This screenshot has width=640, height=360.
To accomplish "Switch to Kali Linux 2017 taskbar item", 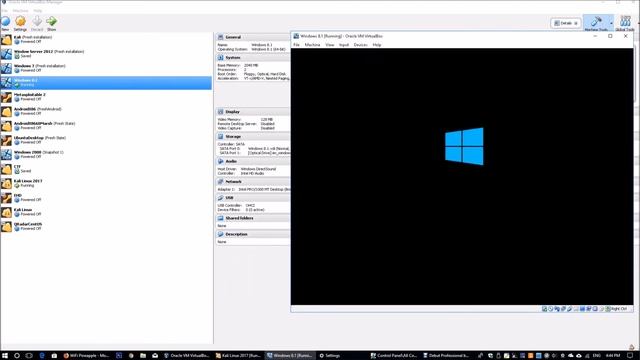I will point(238,356).
